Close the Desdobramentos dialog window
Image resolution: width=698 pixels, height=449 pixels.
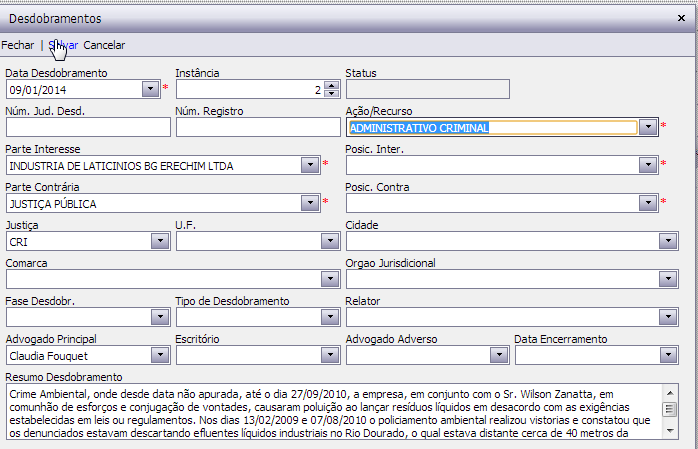tap(681, 18)
